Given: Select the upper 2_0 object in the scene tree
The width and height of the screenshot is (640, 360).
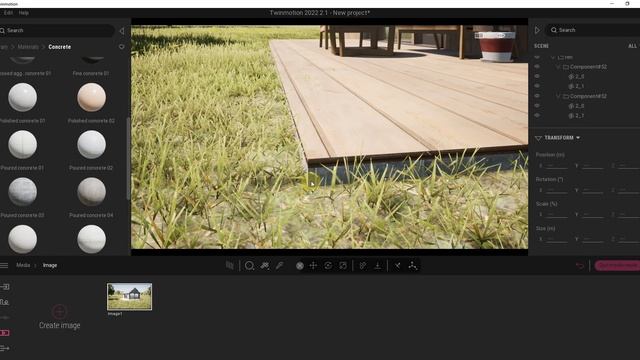Looking at the screenshot, I should pos(576,76).
